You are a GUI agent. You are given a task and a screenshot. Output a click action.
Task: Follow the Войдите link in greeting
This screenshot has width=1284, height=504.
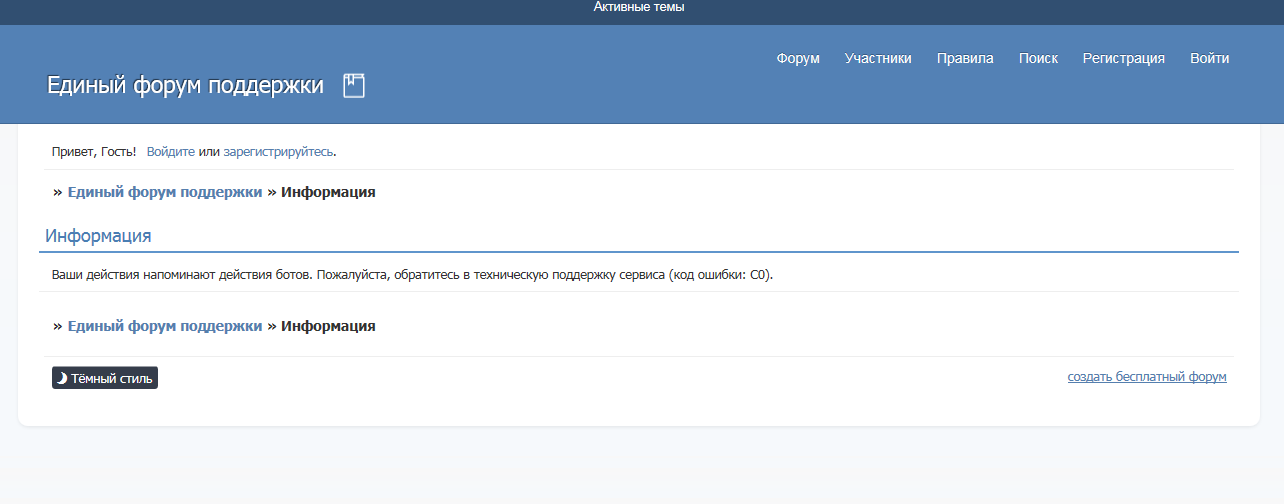(171, 152)
